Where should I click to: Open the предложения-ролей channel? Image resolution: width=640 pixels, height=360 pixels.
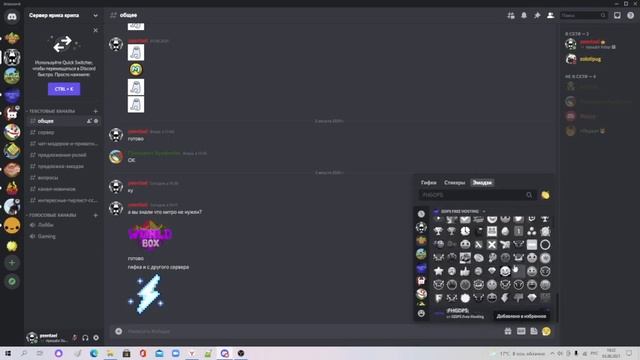[x=63, y=155]
